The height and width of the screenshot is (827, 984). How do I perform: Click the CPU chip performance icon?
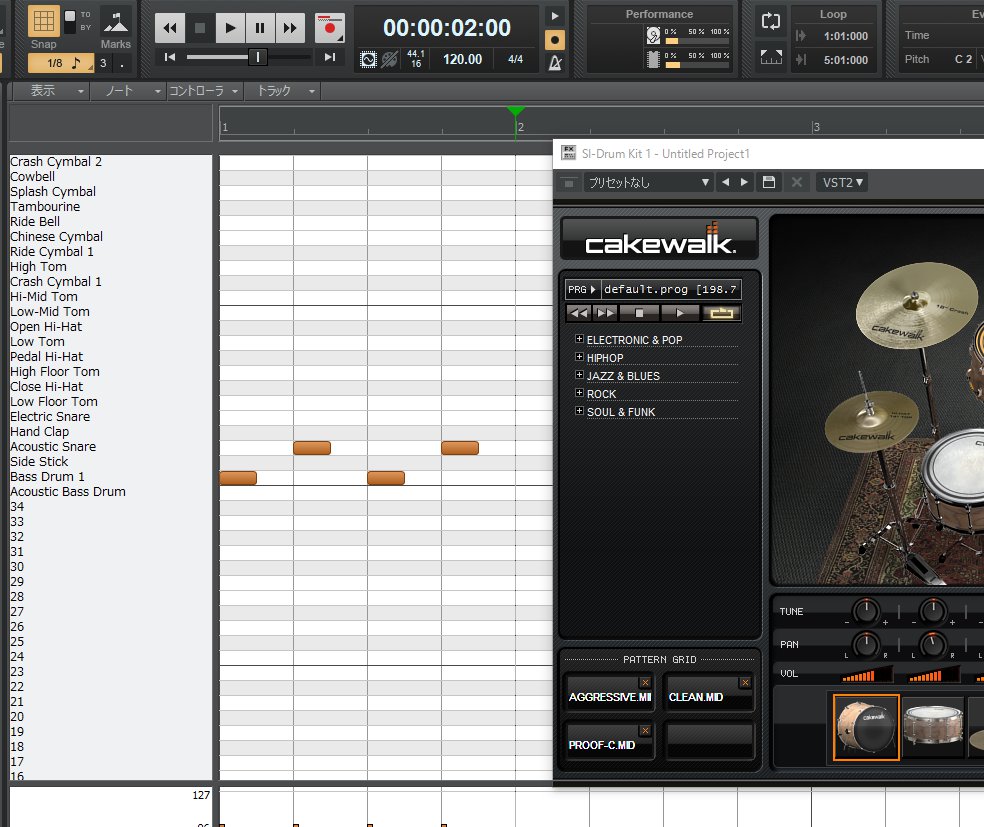[x=653, y=60]
